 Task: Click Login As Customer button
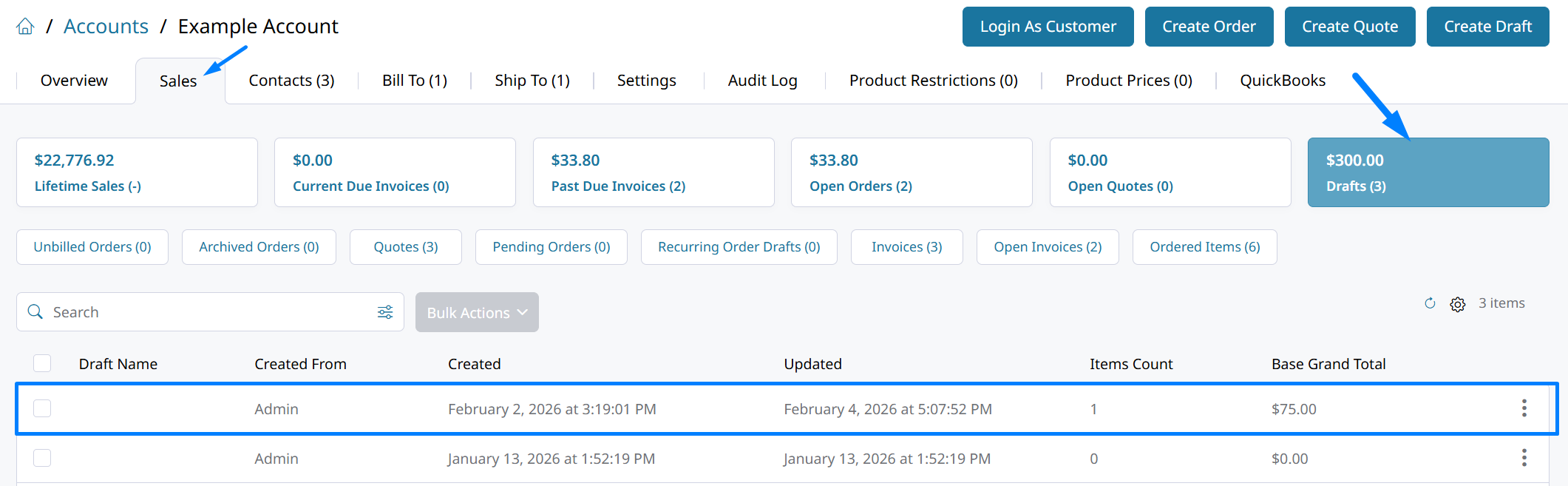coord(1048,27)
